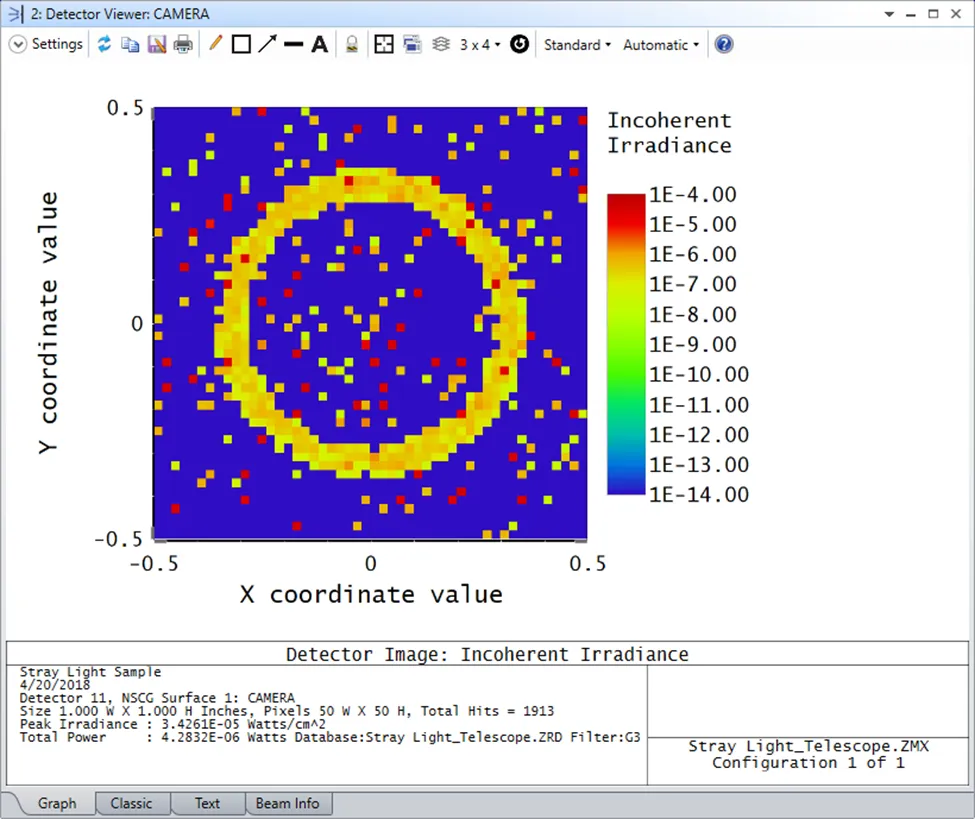Click the zoom-to-fit crosshair icon
Screen dimensions: 975x819
(383, 45)
